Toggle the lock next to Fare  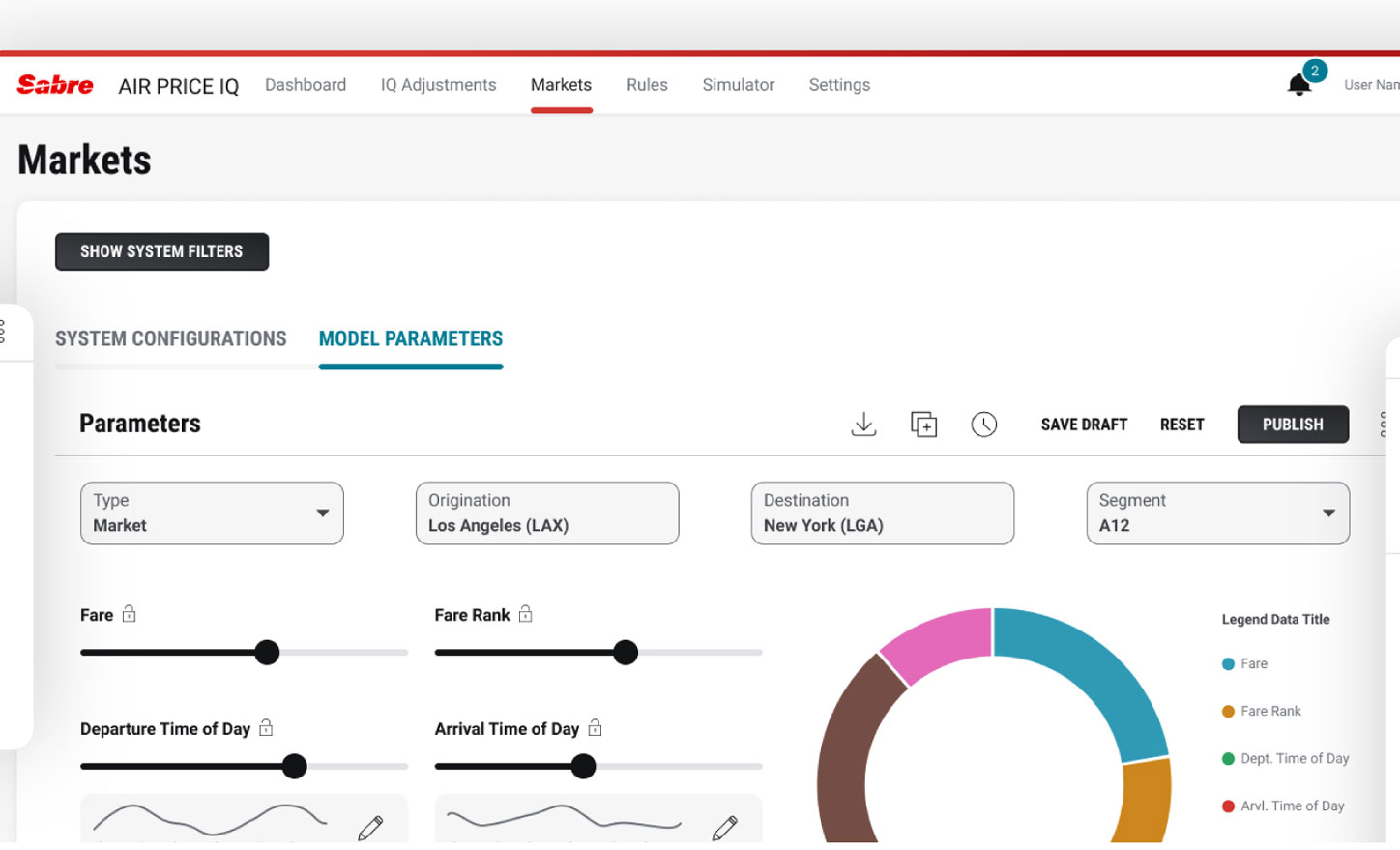pyautogui.click(x=129, y=614)
